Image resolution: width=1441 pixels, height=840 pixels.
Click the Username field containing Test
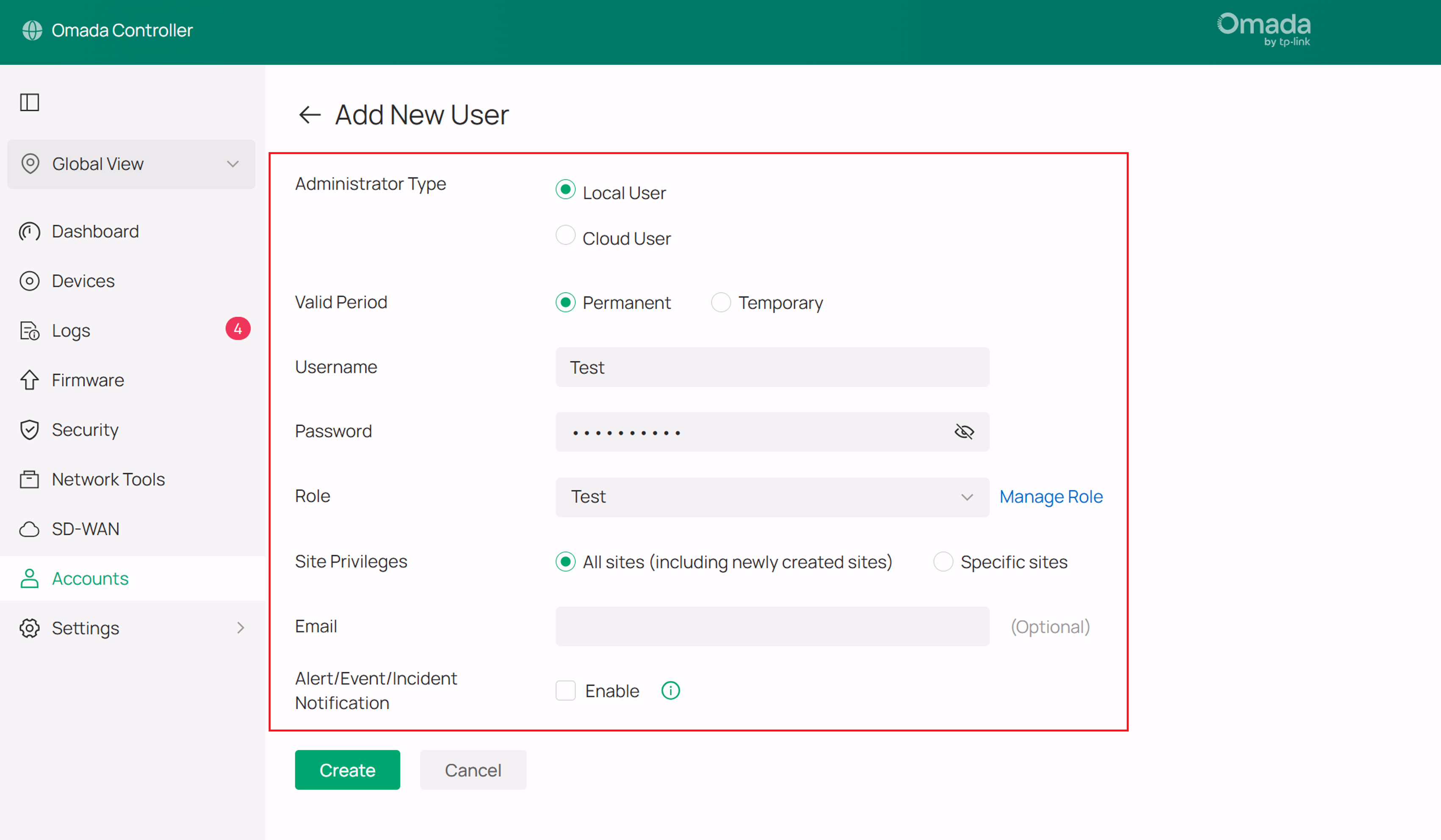pyautogui.click(x=772, y=367)
